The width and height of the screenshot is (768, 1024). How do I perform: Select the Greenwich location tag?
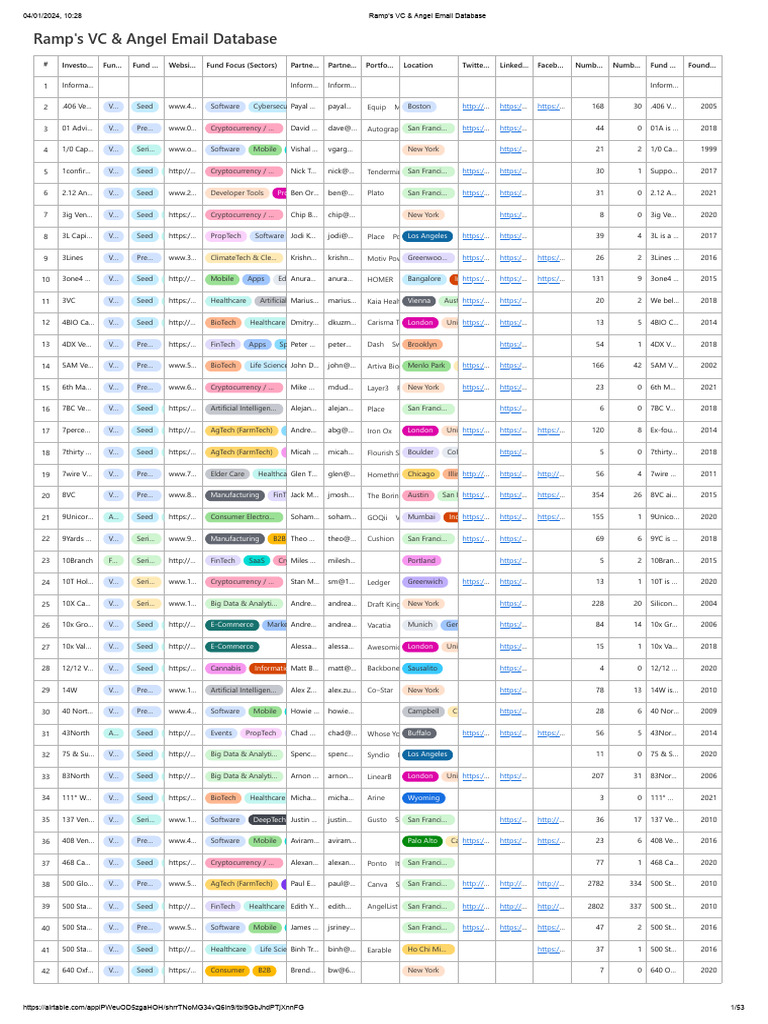[425, 582]
